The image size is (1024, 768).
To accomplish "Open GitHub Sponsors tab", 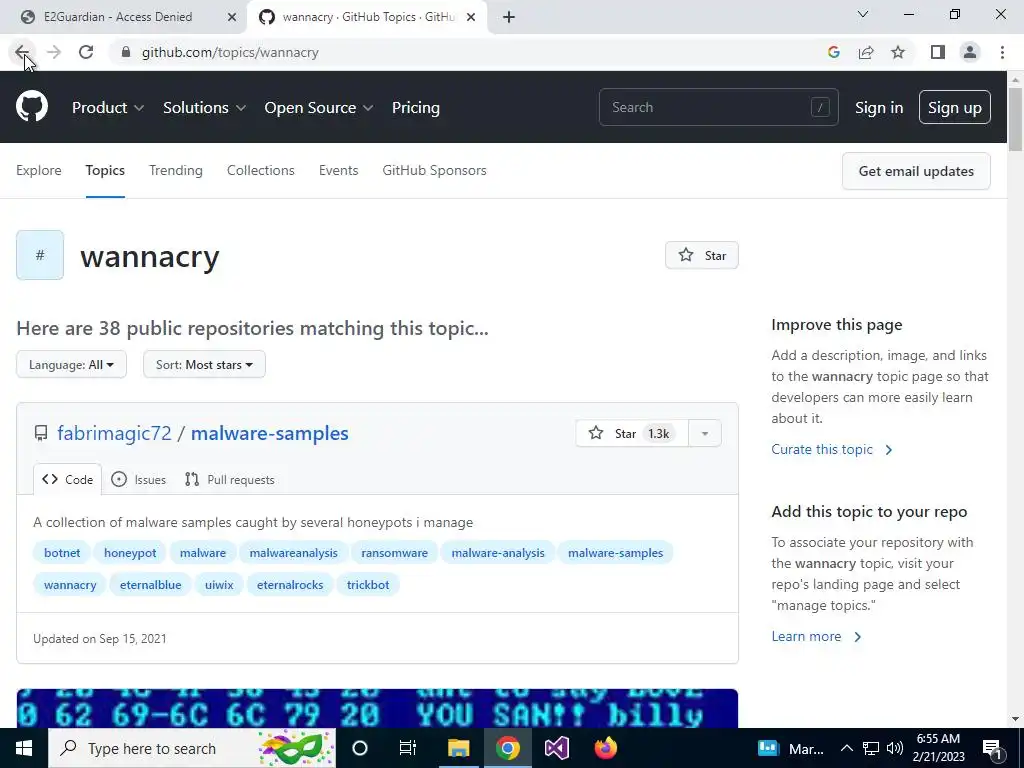I will [x=434, y=170].
